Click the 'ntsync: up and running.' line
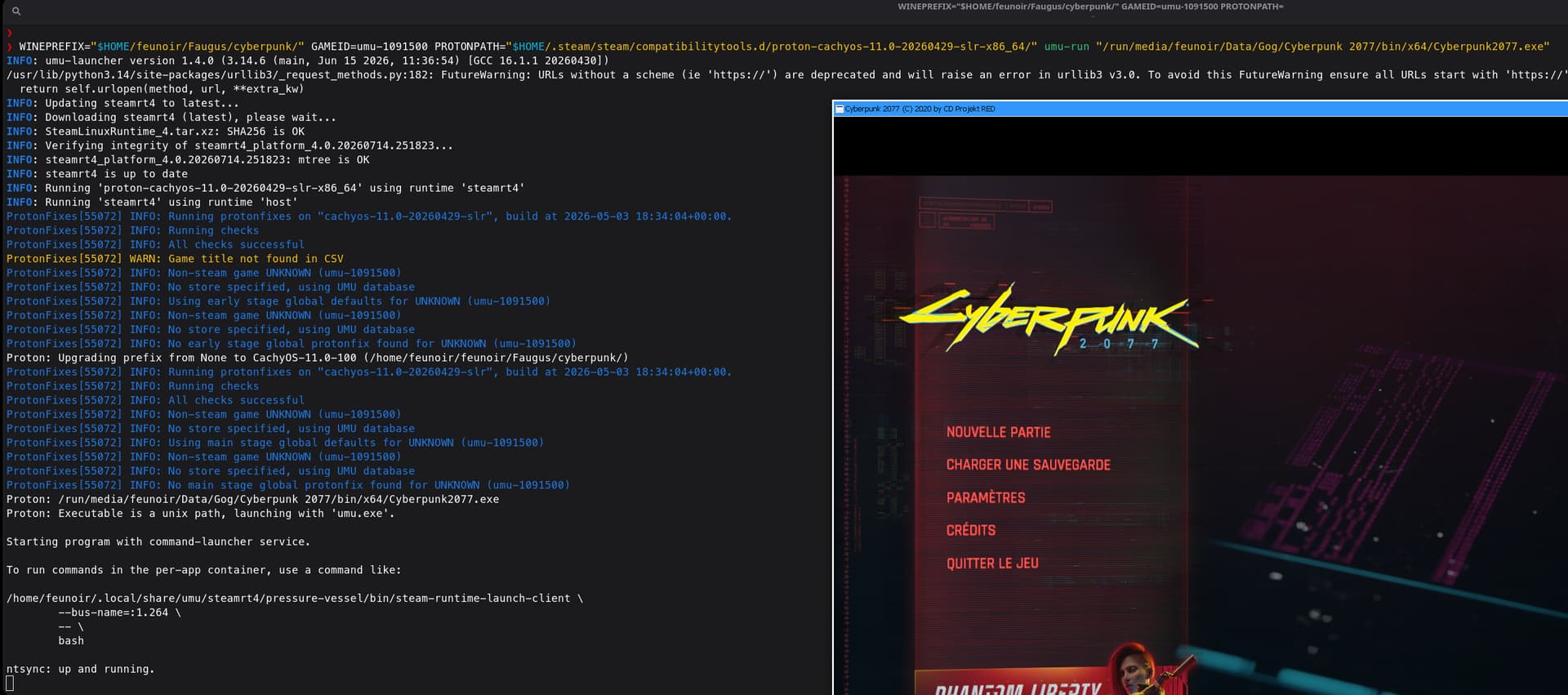This screenshot has width=1568, height=695. [81, 669]
